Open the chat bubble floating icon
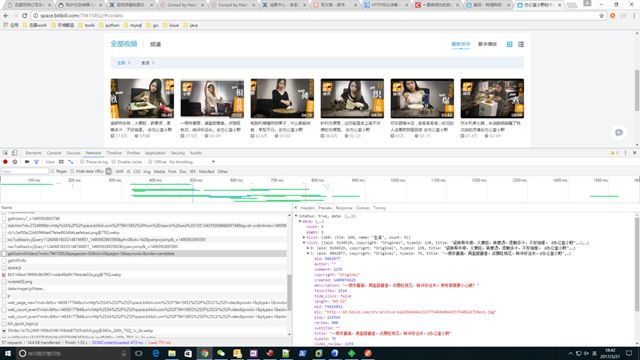Image resolution: width=640 pixels, height=360 pixels. (619, 133)
